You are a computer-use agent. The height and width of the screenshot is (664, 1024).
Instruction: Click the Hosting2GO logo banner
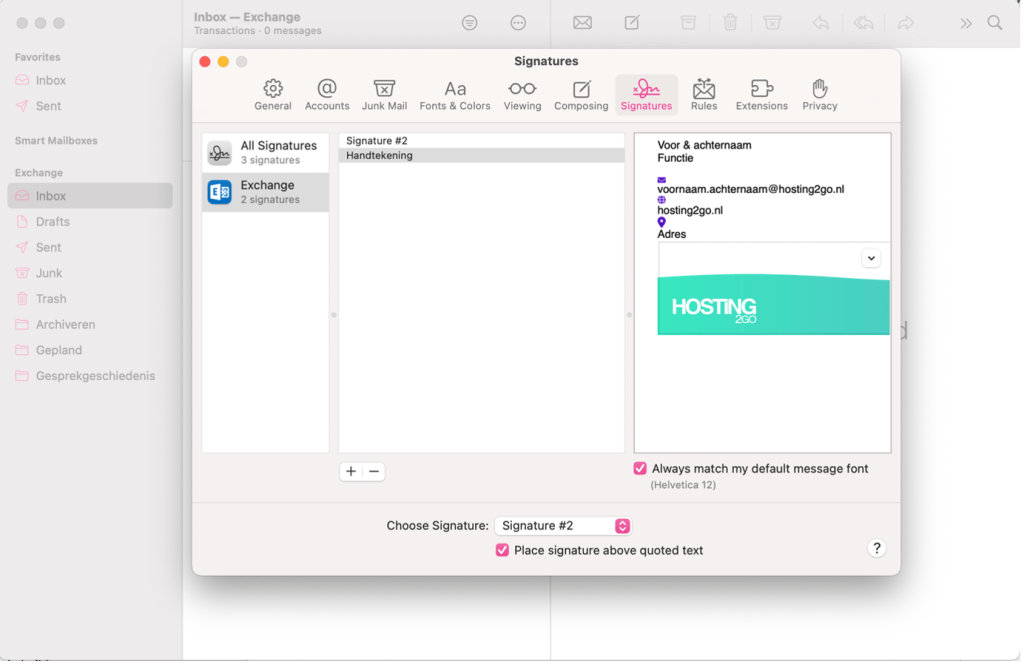coord(773,305)
